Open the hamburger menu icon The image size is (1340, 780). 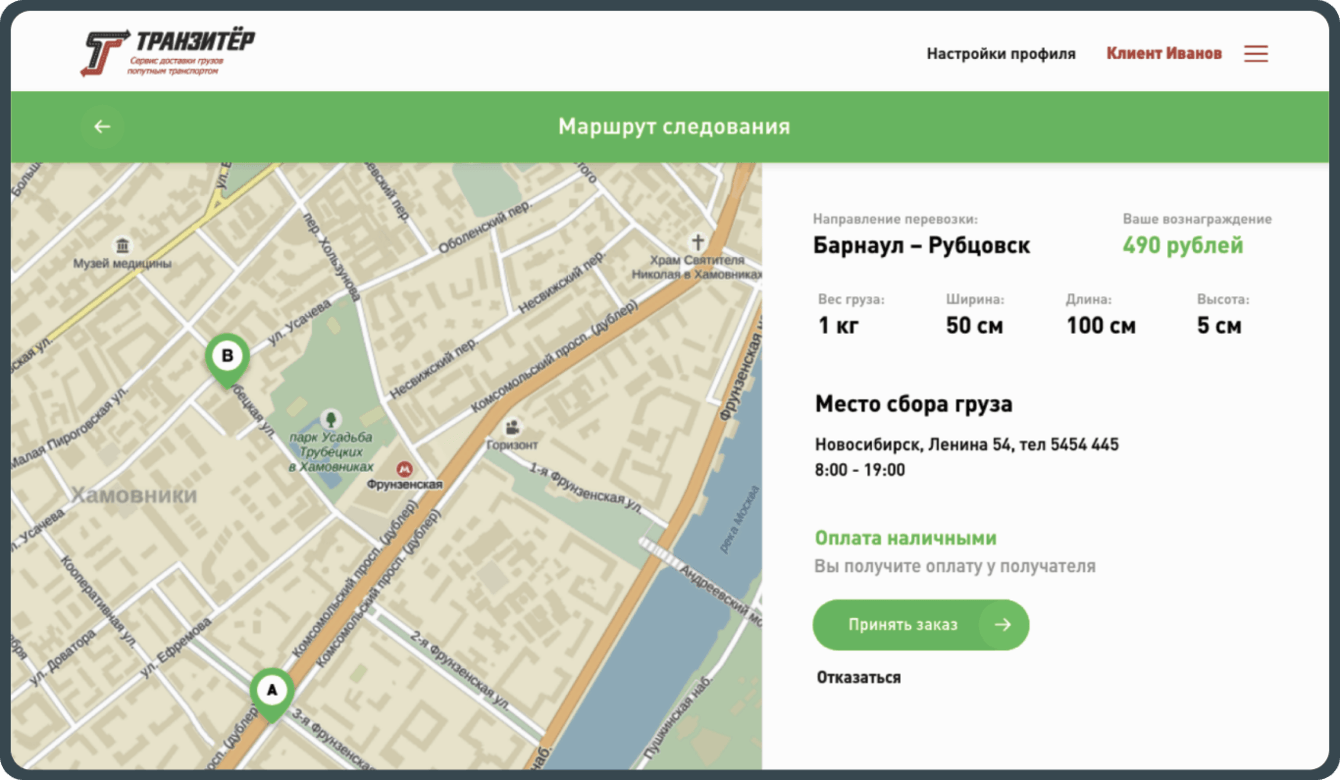pyautogui.click(x=1256, y=54)
